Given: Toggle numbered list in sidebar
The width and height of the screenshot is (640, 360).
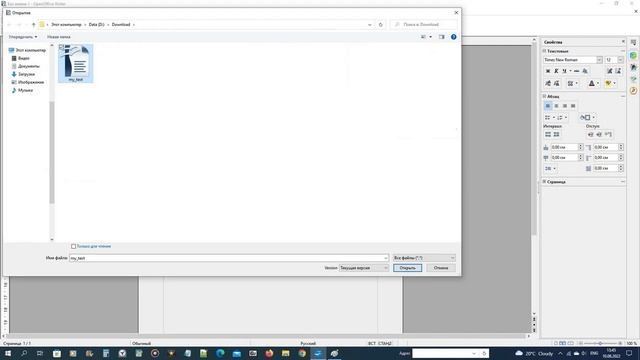Looking at the screenshot, I should [560, 118].
